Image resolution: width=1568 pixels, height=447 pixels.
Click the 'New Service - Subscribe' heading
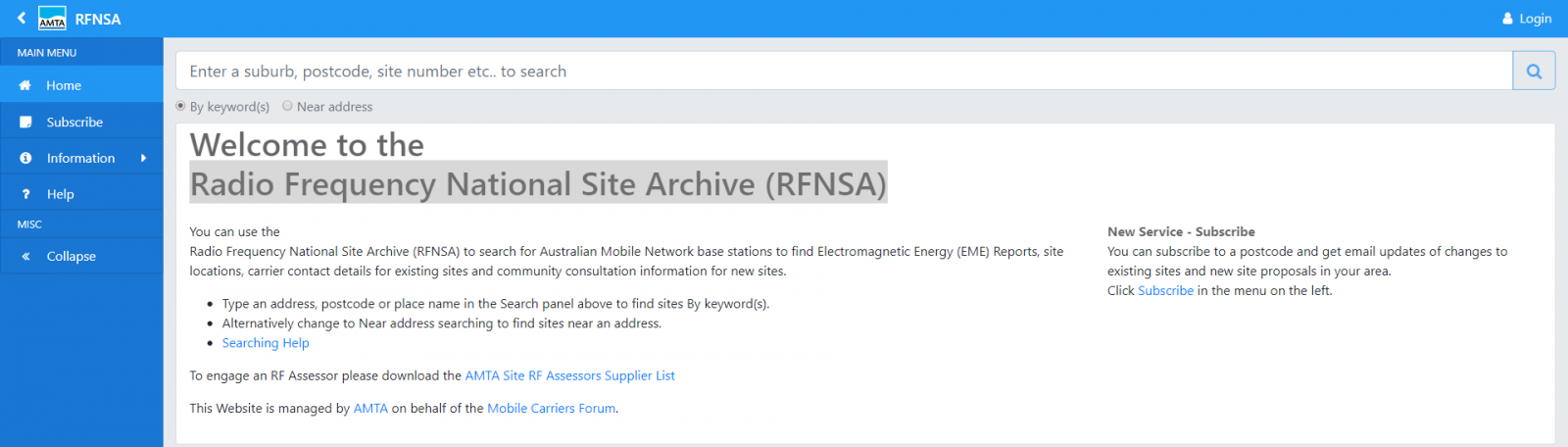pyautogui.click(x=1181, y=232)
